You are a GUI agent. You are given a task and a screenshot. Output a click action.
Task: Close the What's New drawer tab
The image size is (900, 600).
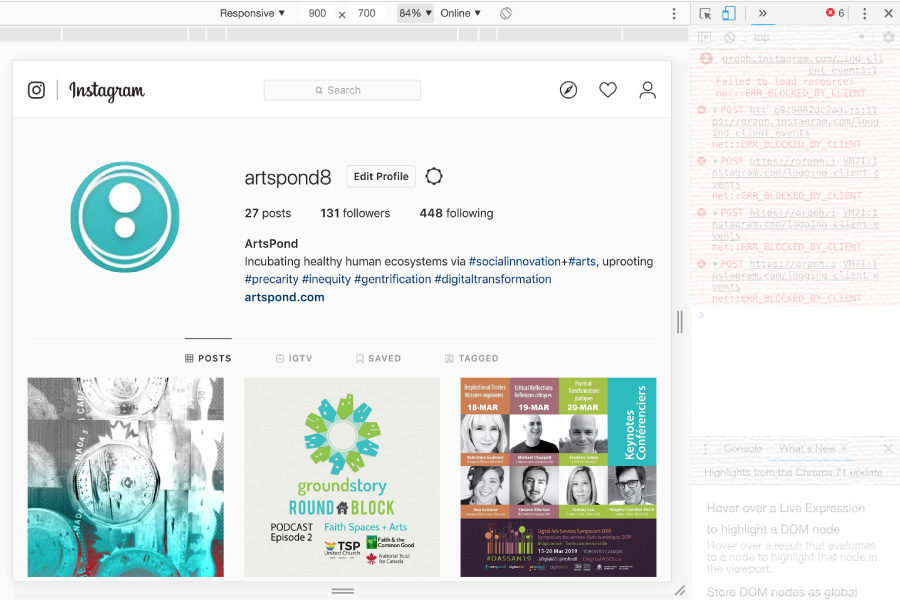pyautogui.click(x=844, y=448)
